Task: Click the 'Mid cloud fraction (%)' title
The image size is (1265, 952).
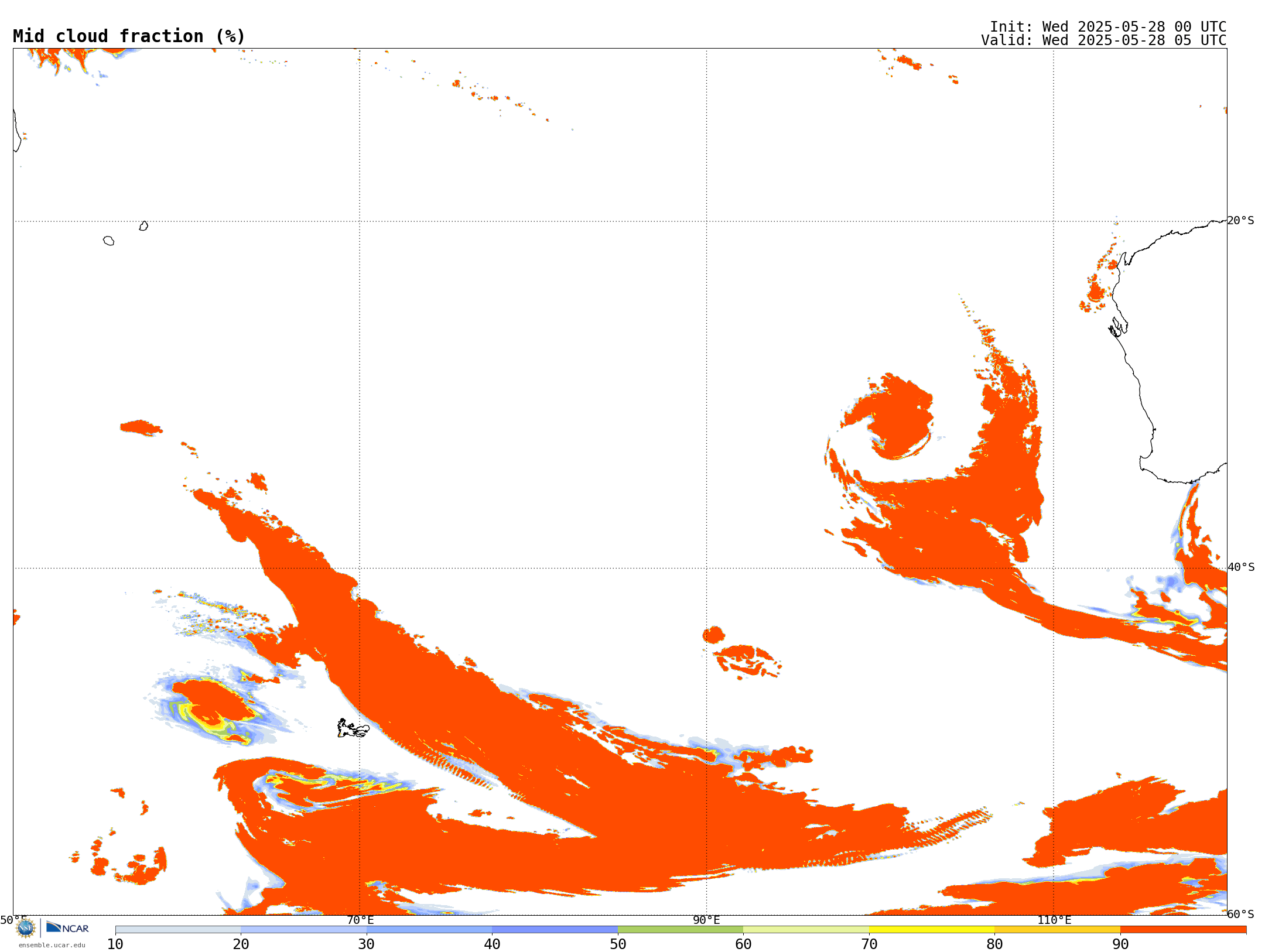Action: (129, 36)
